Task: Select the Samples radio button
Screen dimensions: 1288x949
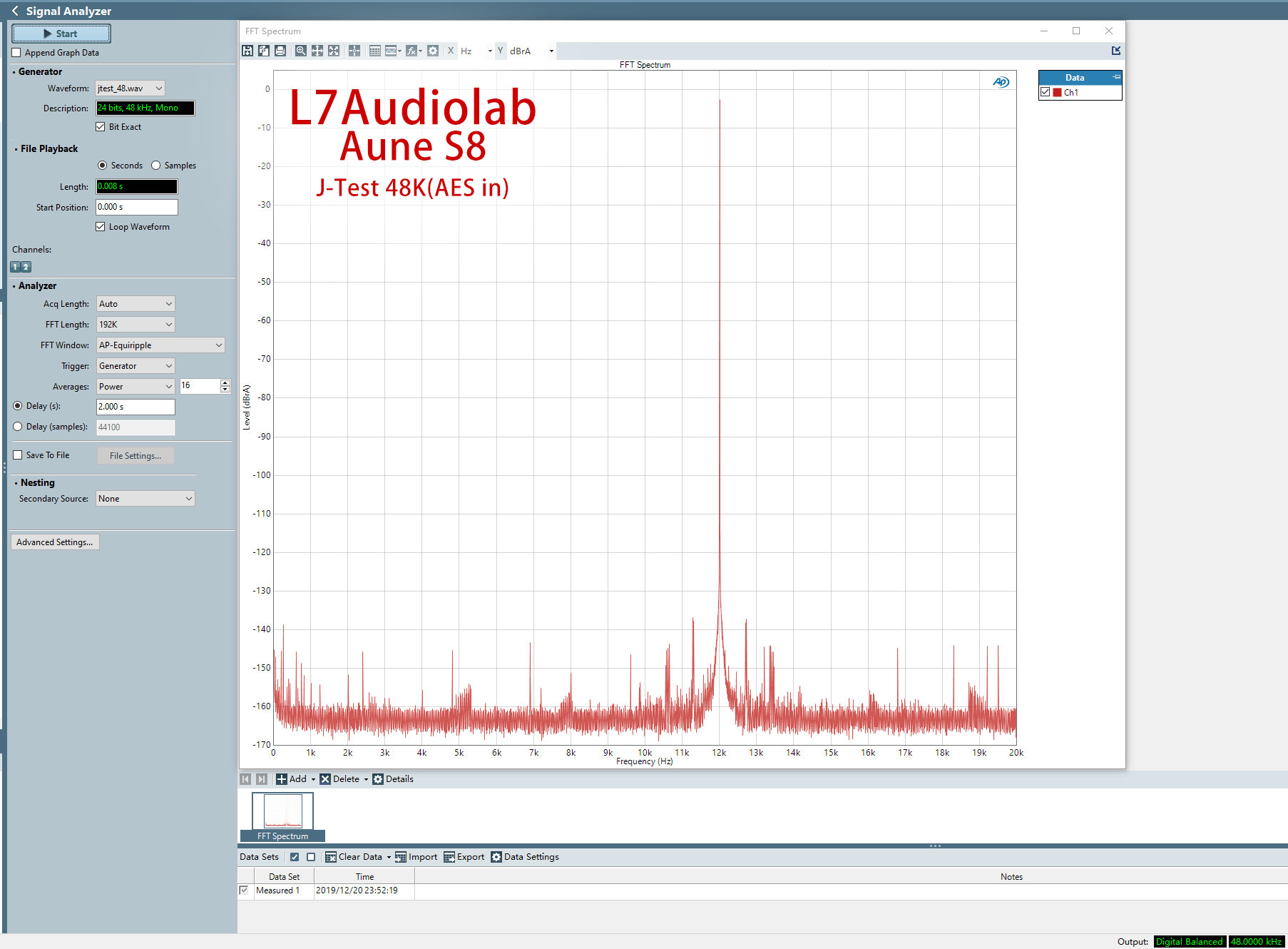Action: point(155,166)
